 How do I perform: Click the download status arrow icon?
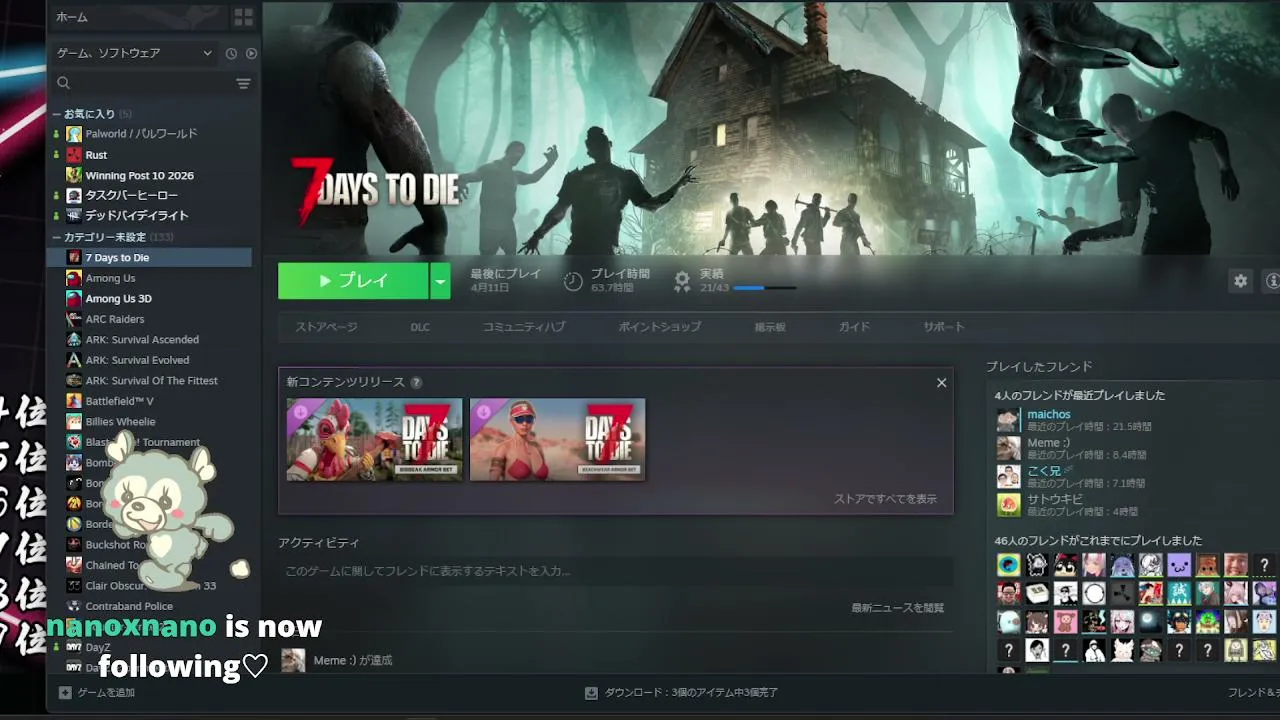tap(591, 692)
